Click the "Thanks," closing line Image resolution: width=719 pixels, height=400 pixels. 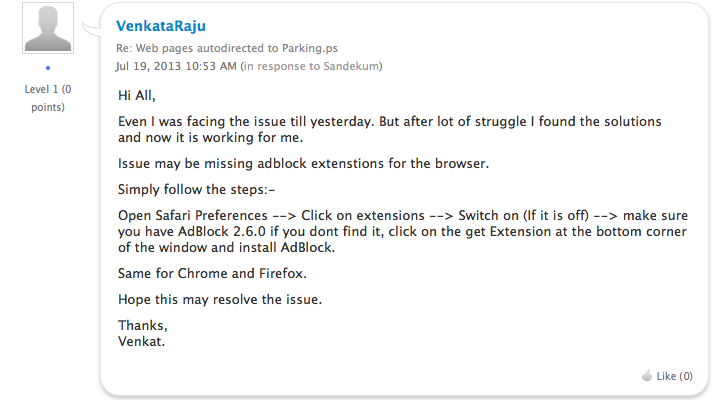point(143,325)
